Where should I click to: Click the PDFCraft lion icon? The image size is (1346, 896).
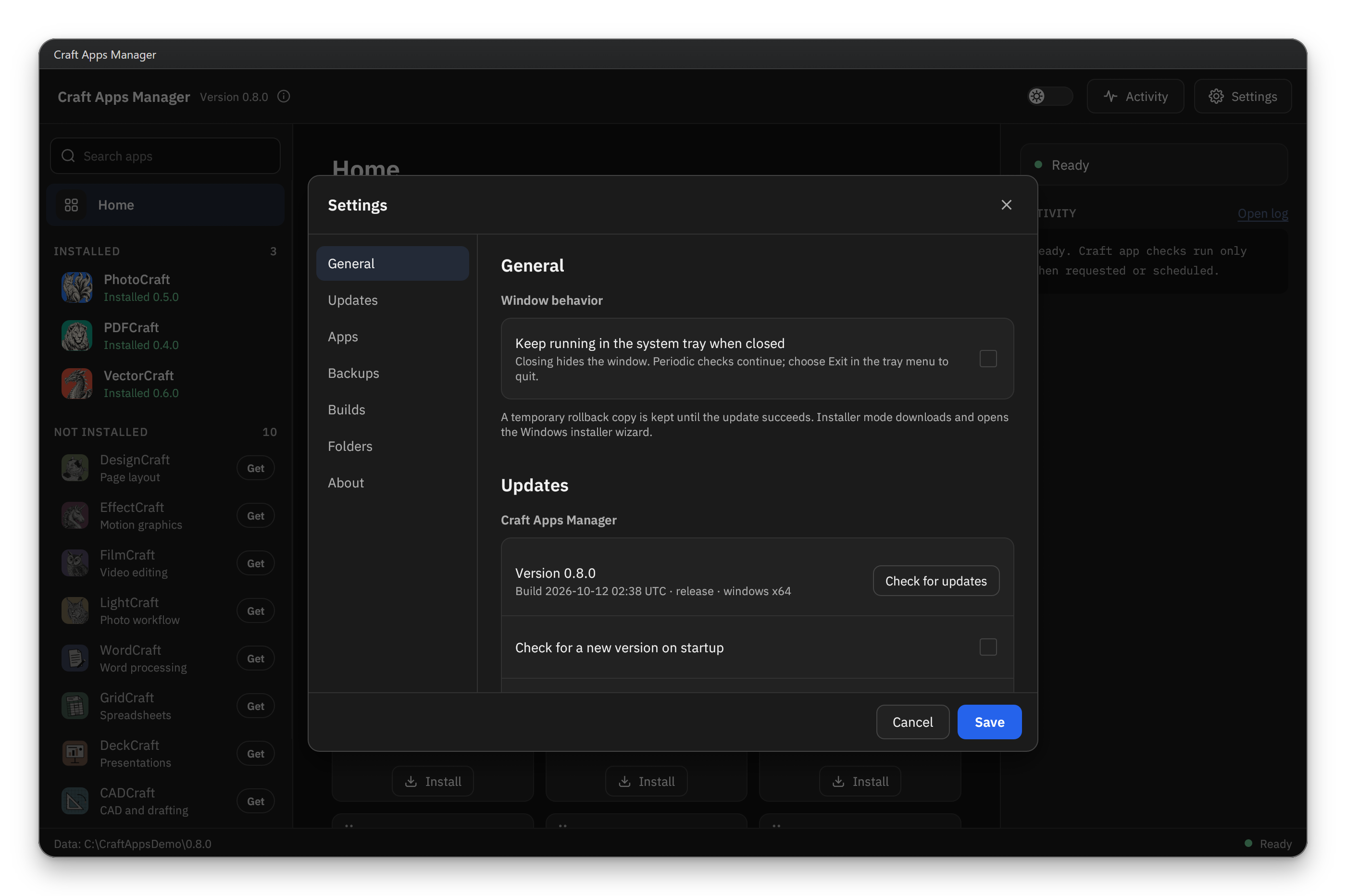[76, 336]
